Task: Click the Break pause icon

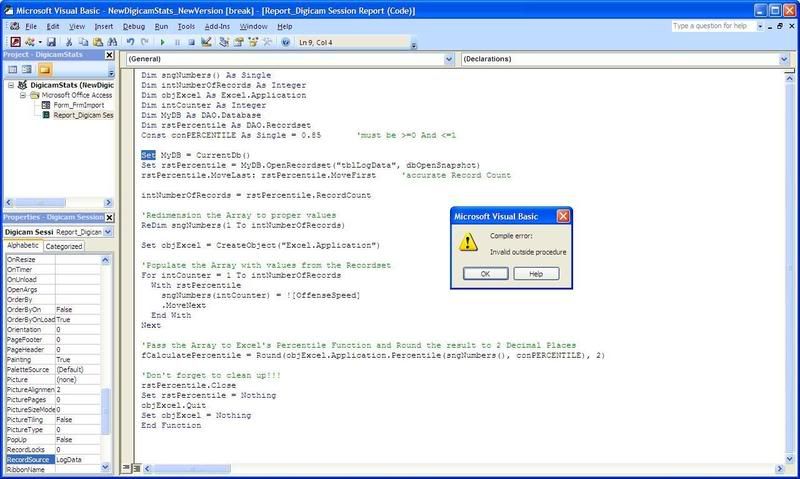Action: (x=177, y=42)
